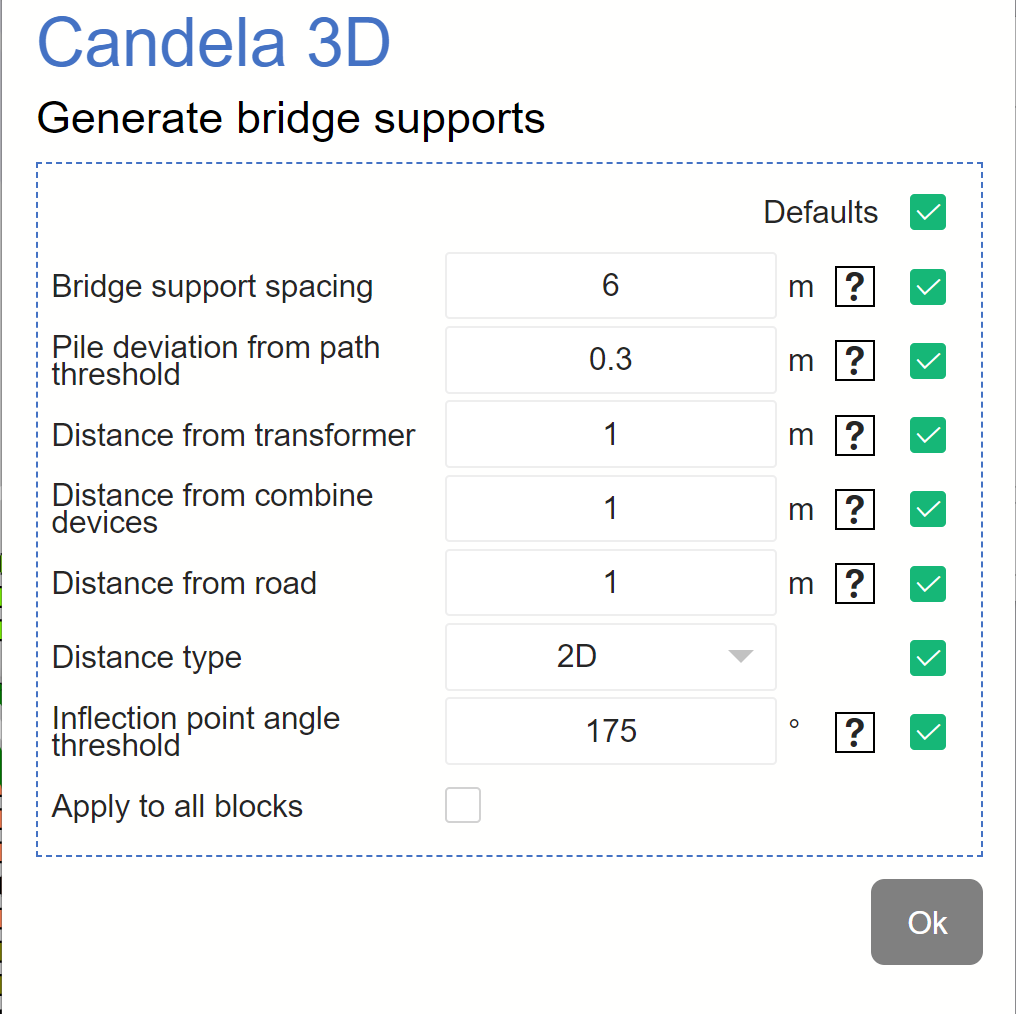This screenshot has width=1016, height=1014.
Task: Open help for Bridge support spacing
Action: [x=854, y=287]
